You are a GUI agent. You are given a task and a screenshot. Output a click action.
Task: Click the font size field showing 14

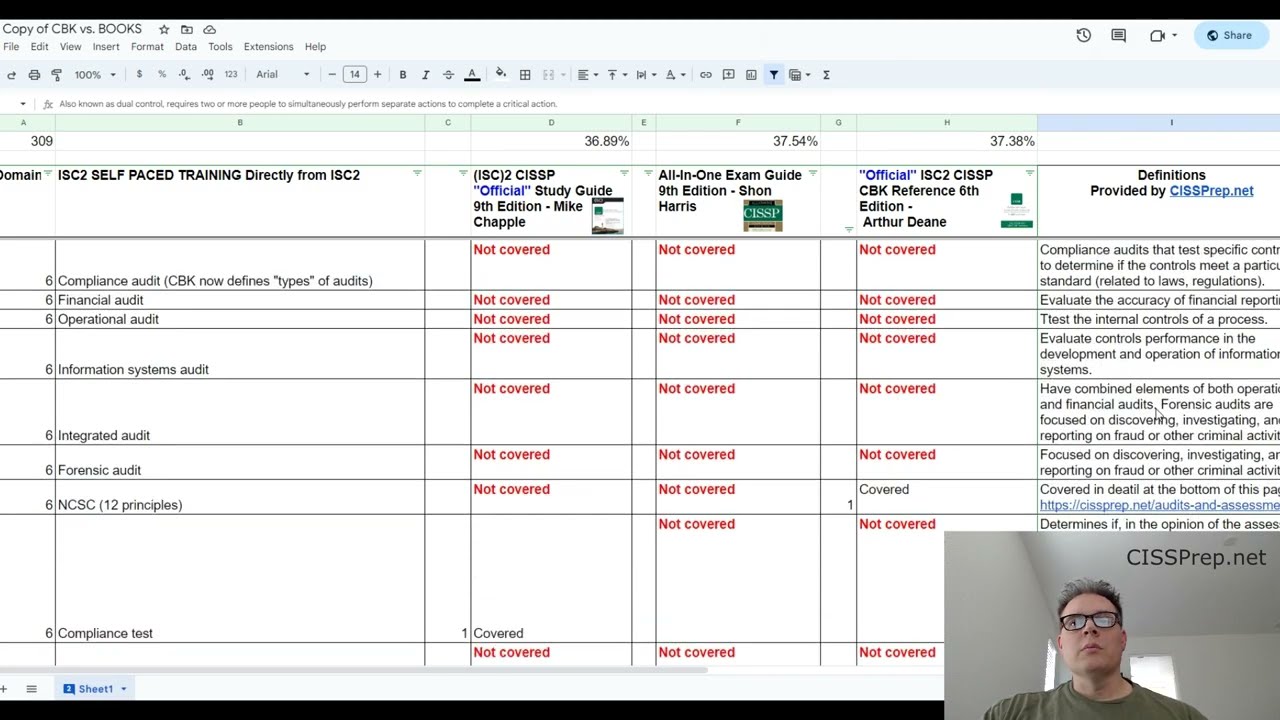(355, 75)
